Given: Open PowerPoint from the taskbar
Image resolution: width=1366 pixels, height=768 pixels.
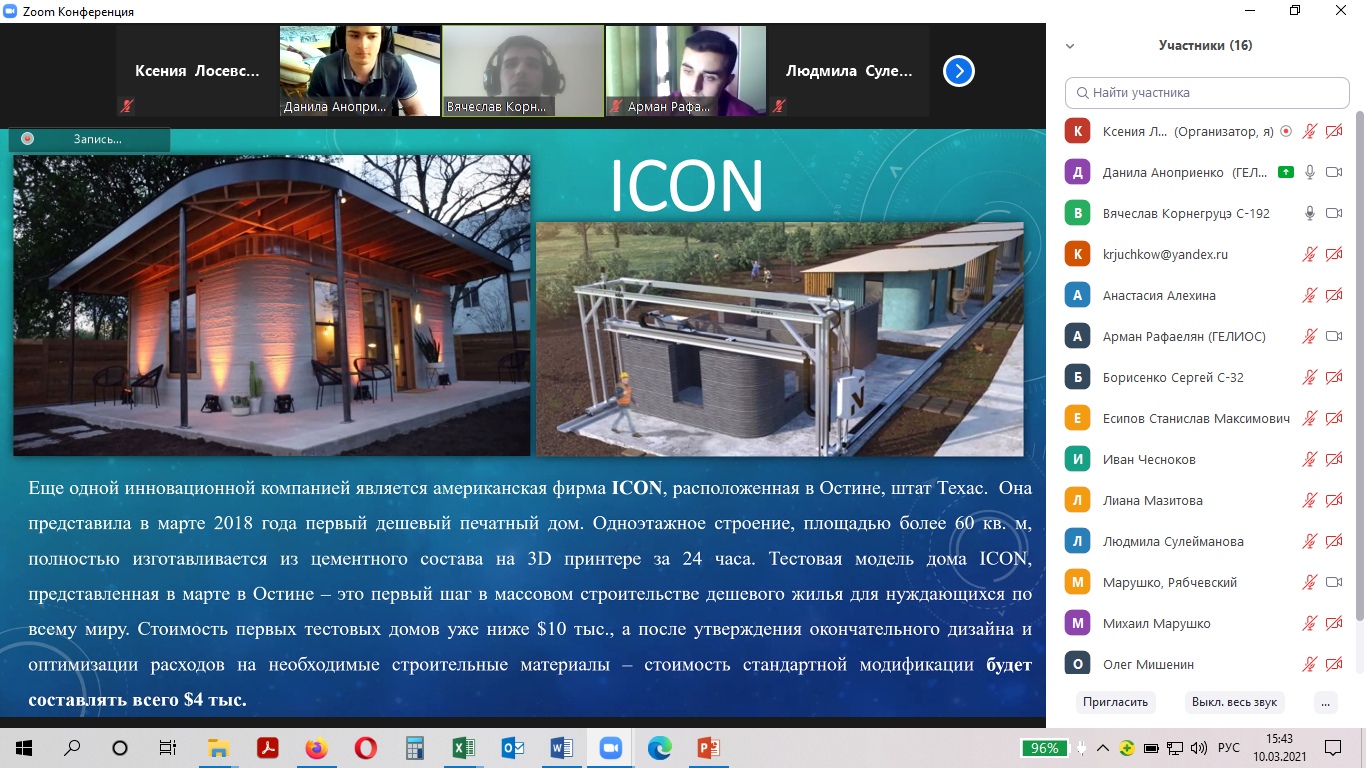Looking at the screenshot, I should (x=709, y=748).
